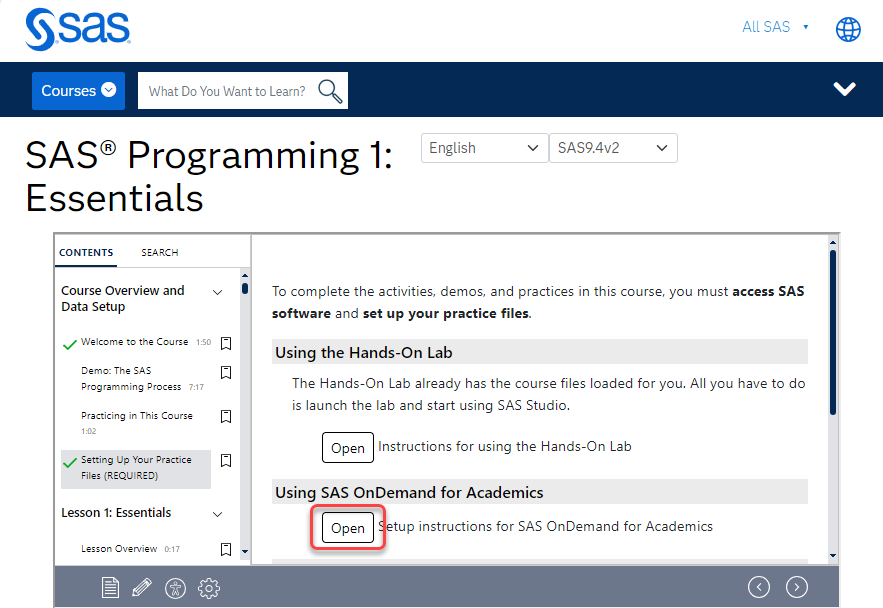883x608 pixels.
Task: Open the player settings gear icon
Action: [x=208, y=587]
